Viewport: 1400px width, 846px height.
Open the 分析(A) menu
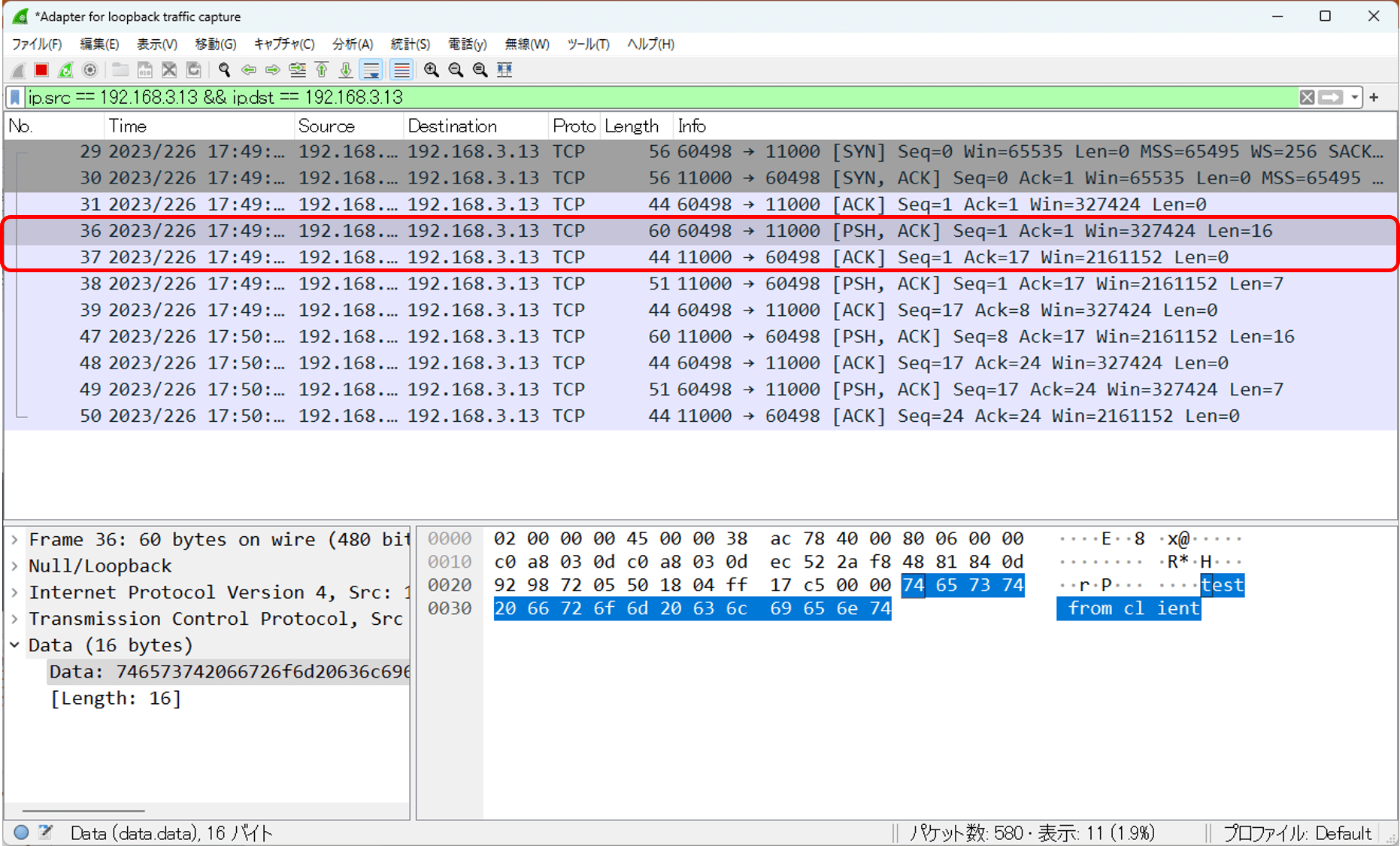[x=353, y=44]
